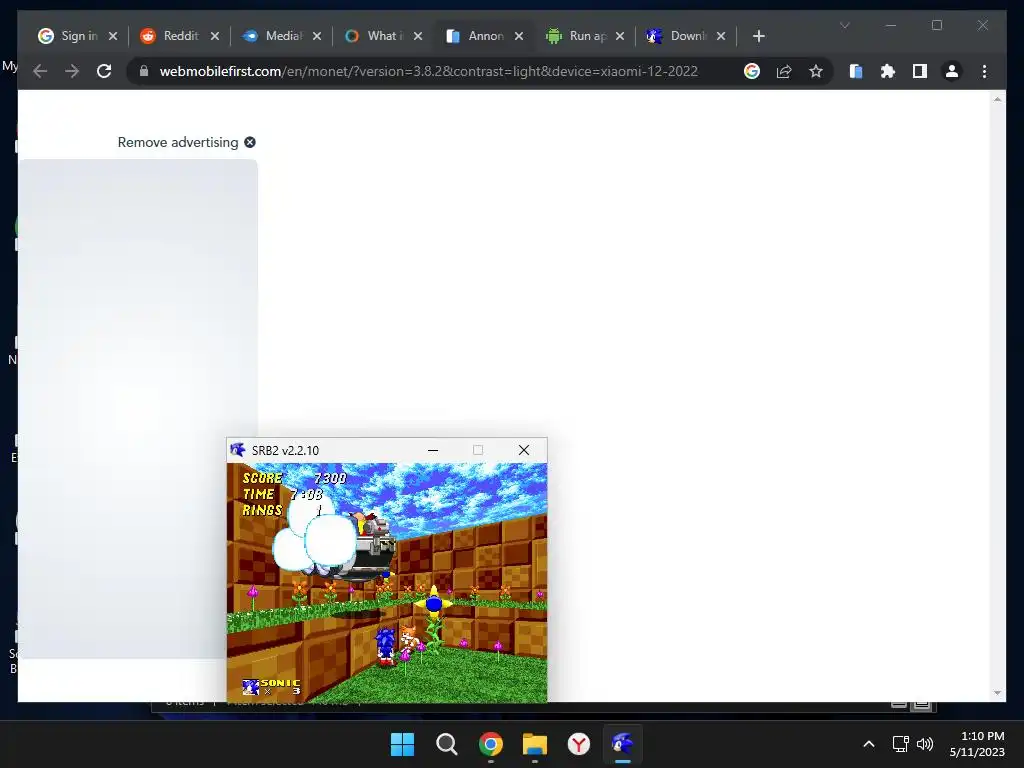Open the Chrome profile menu
The width and height of the screenshot is (1024, 768).
952,71
